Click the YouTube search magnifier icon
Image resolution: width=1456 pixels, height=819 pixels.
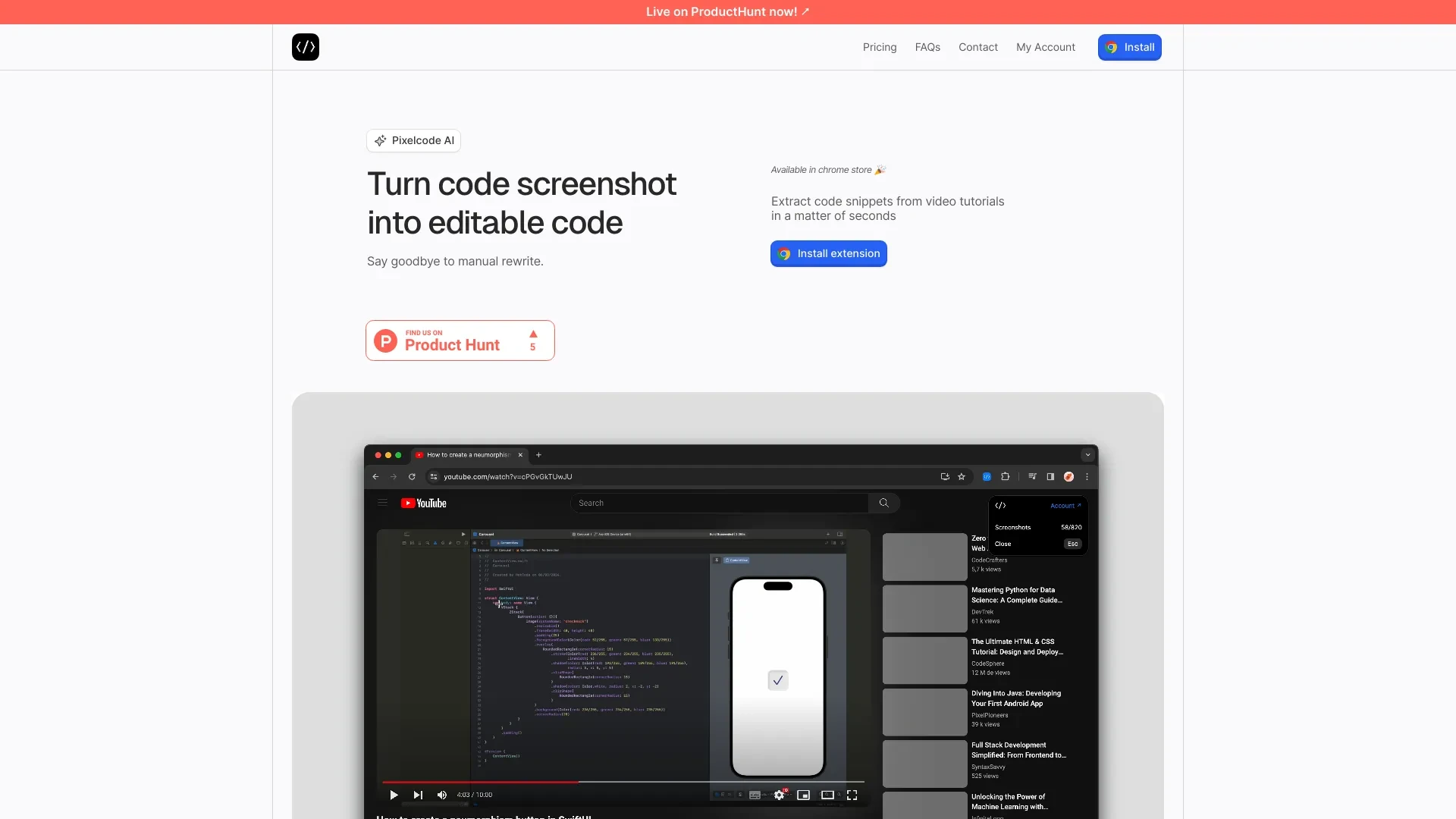883,502
